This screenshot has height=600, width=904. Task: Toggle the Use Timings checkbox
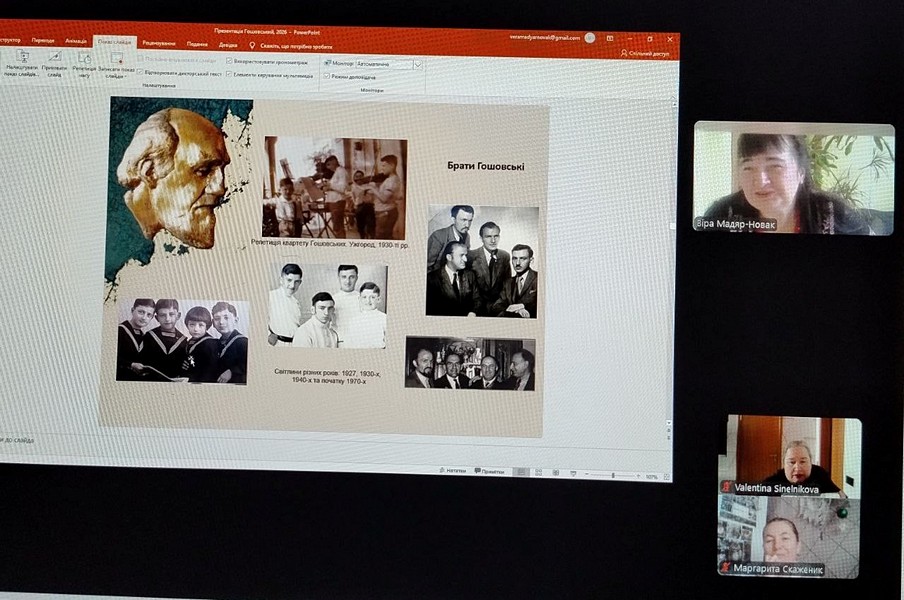click(x=229, y=61)
